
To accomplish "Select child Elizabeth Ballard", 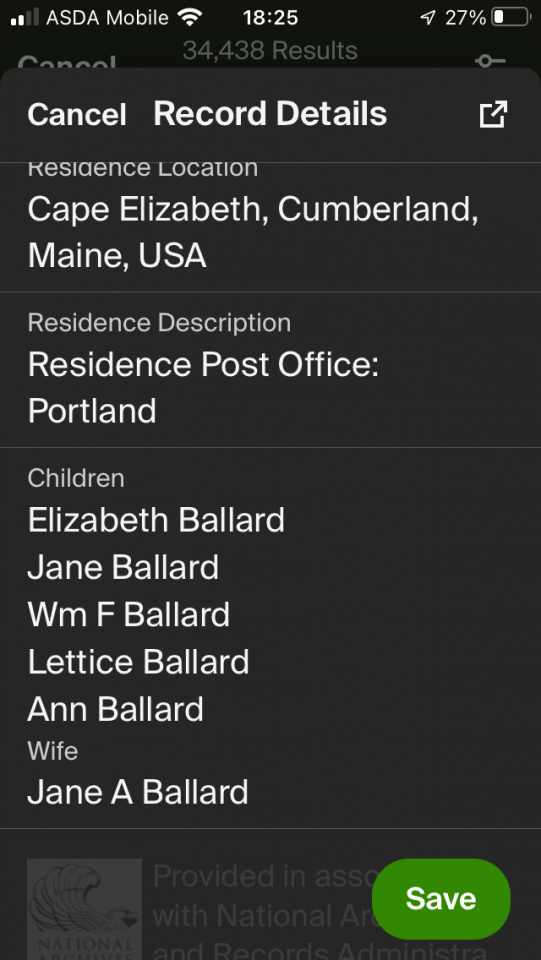I will point(156,520).
